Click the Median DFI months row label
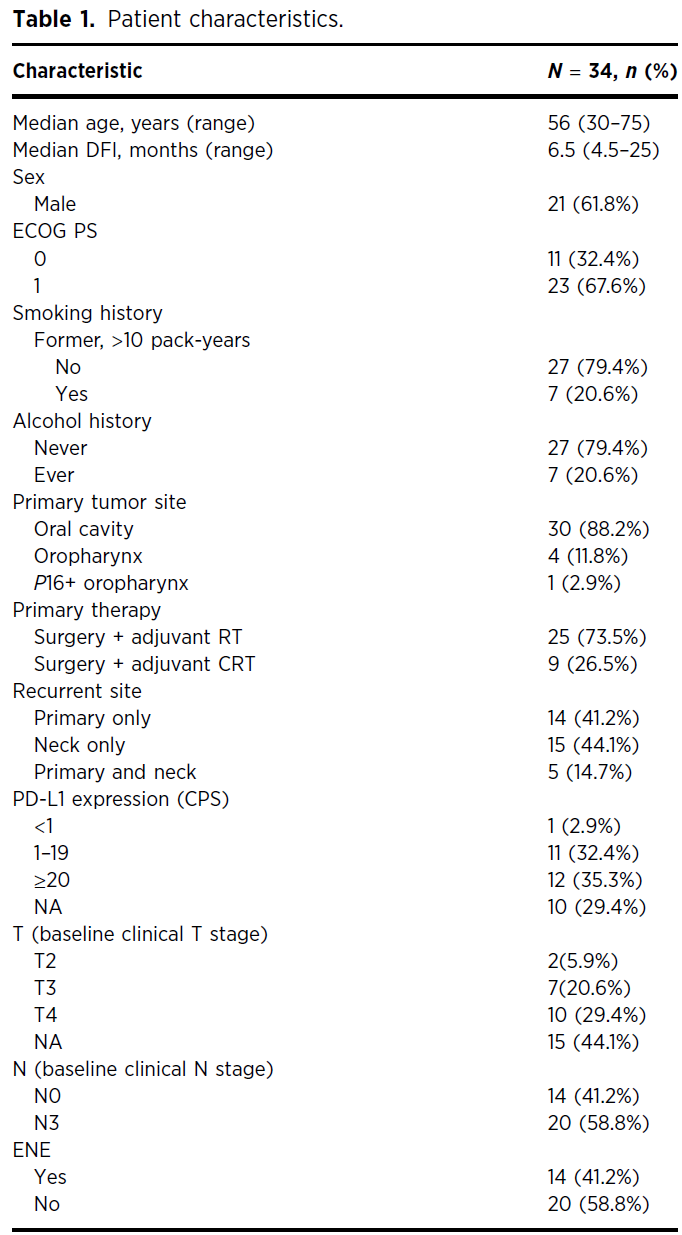Screen dimensions: 682x1235 [x=143, y=150]
